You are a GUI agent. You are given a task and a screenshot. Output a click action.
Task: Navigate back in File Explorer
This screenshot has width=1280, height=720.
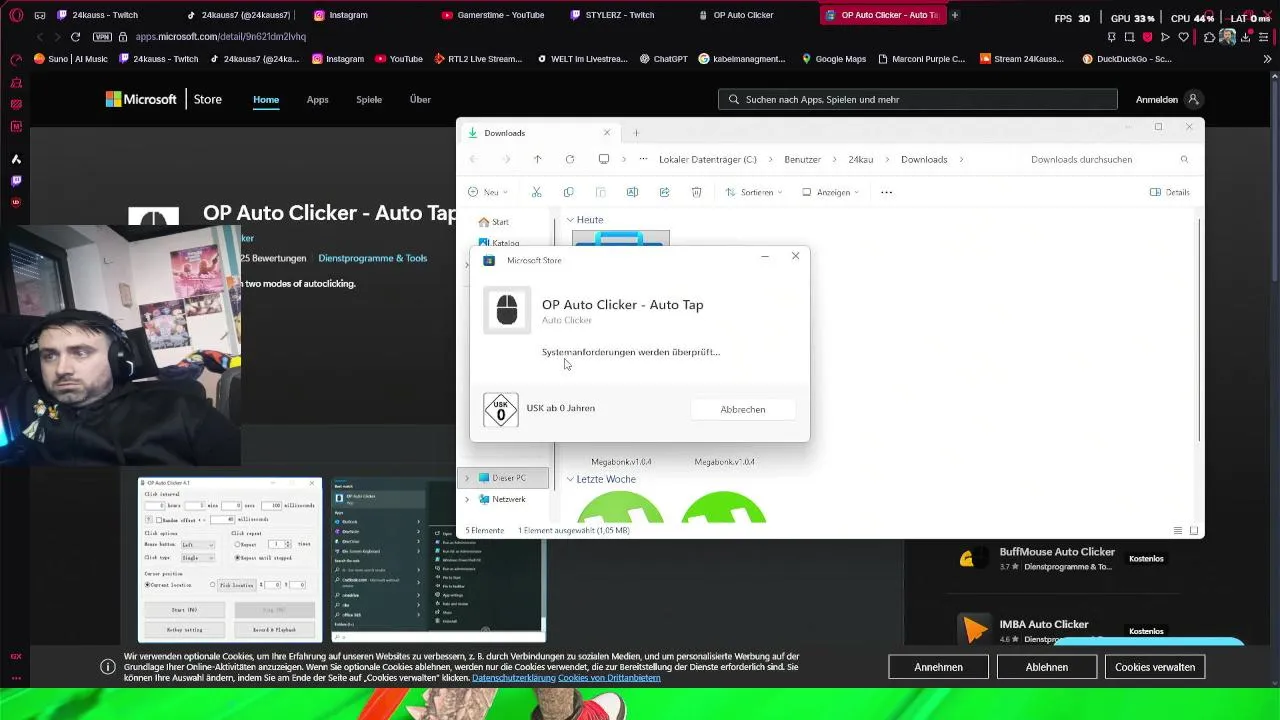(x=473, y=159)
